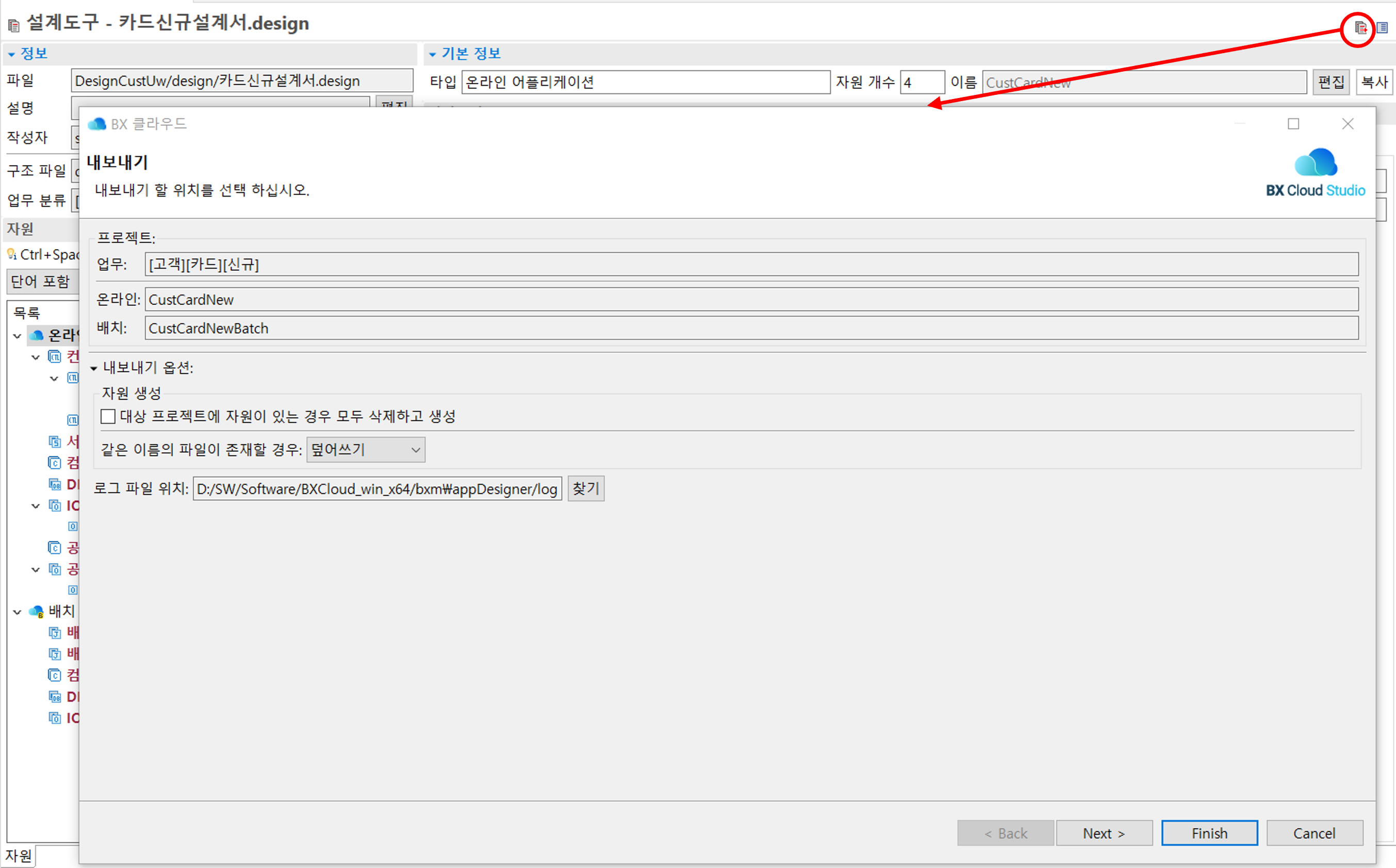Collapse the 내보내기 옵션 section

pyautogui.click(x=93, y=368)
